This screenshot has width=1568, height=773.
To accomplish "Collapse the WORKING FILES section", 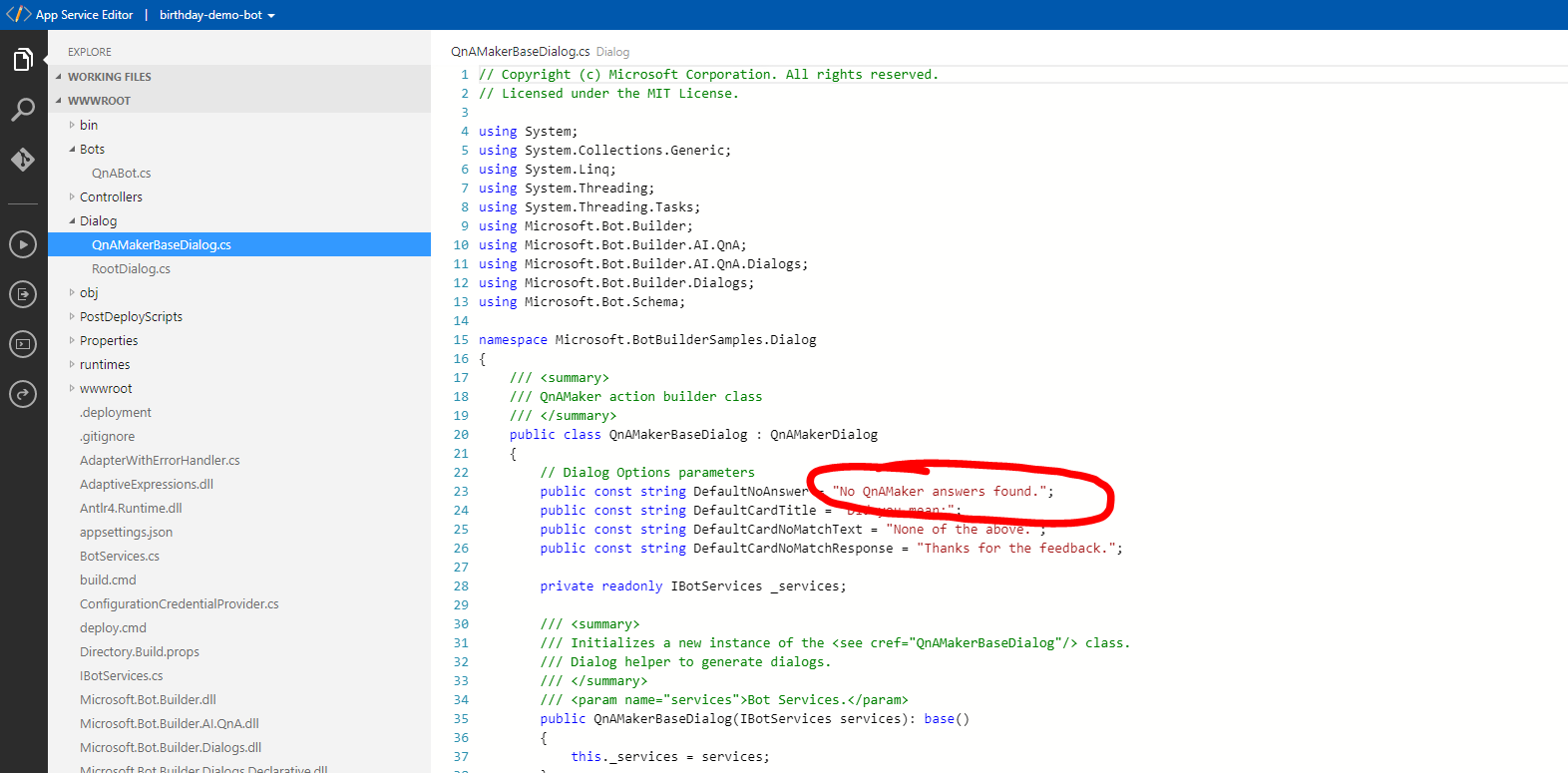I will tap(58, 77).
